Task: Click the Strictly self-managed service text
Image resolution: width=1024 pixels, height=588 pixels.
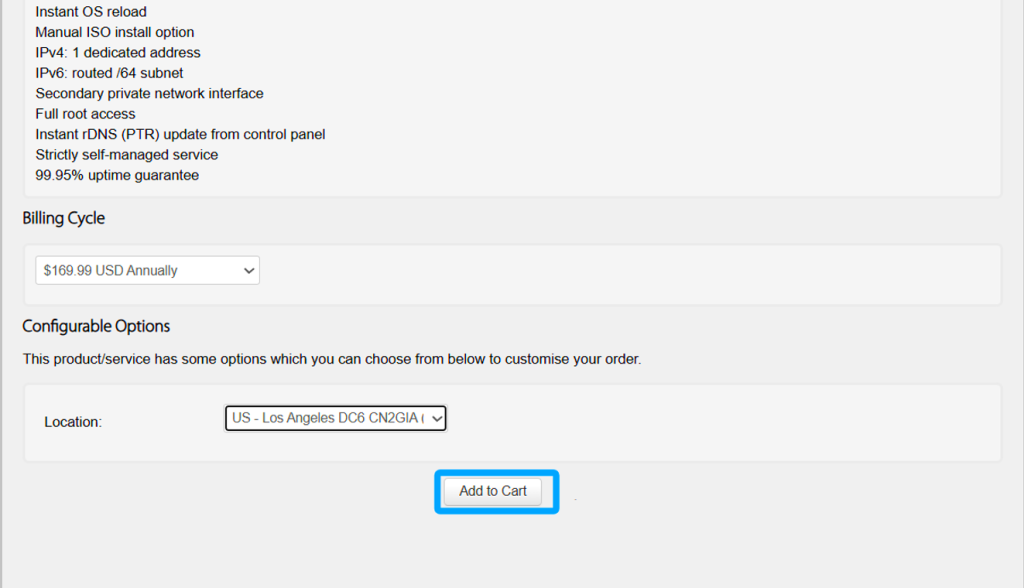Action: tap(126, 155)
